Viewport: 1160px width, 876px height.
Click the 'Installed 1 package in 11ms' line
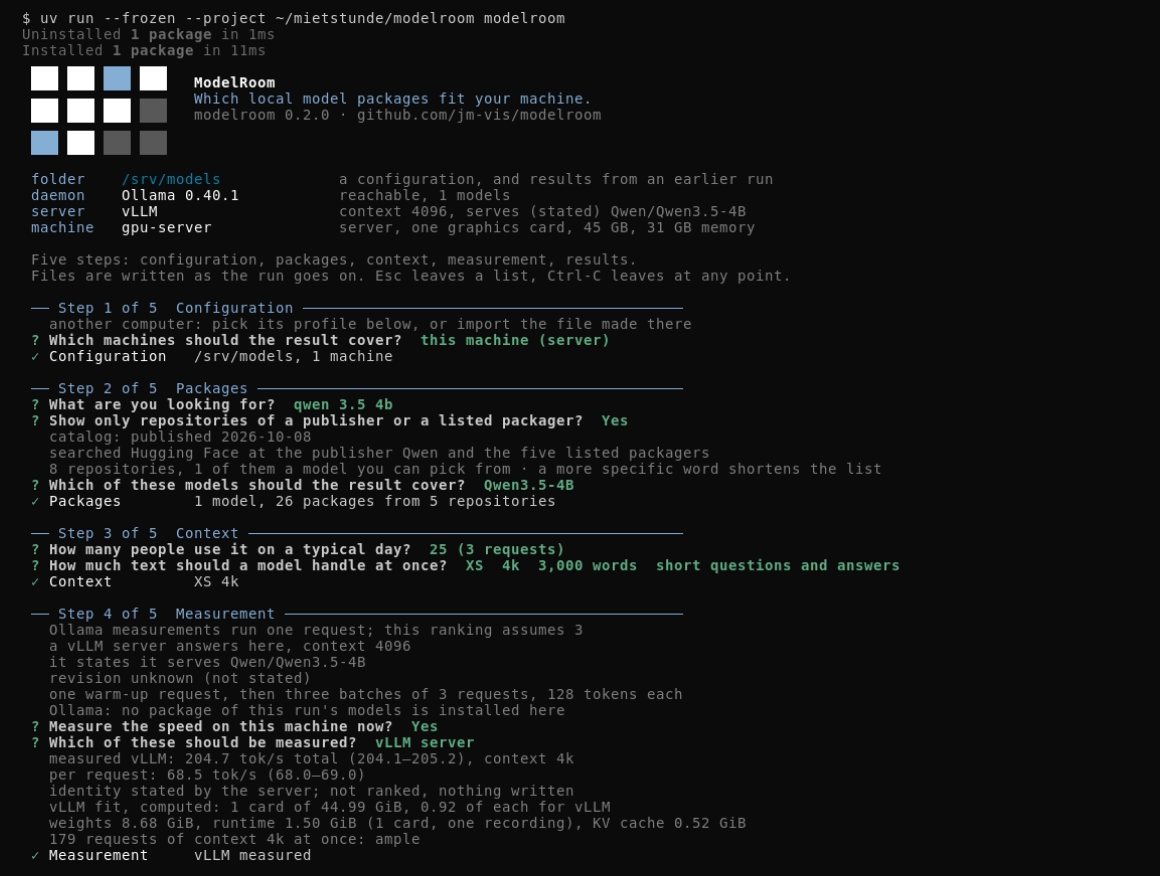click(x=144, y=50)
